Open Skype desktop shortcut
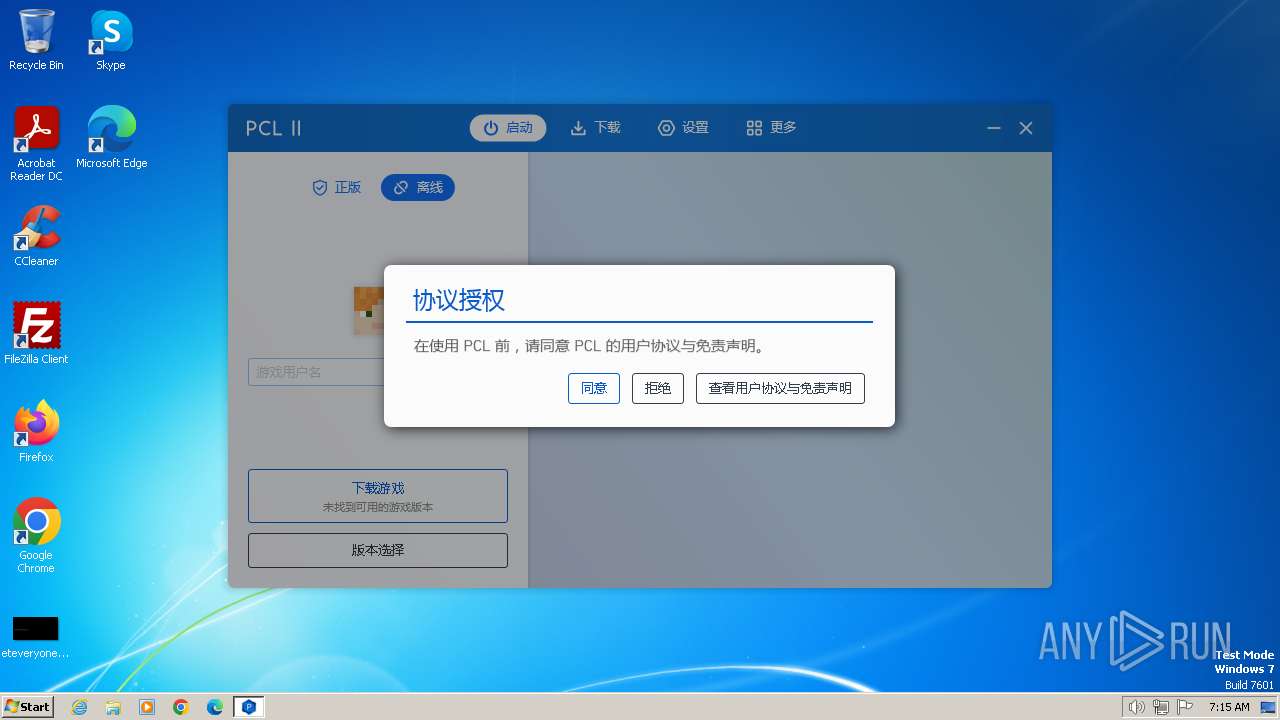1280x720 pixels. (111, 40)
